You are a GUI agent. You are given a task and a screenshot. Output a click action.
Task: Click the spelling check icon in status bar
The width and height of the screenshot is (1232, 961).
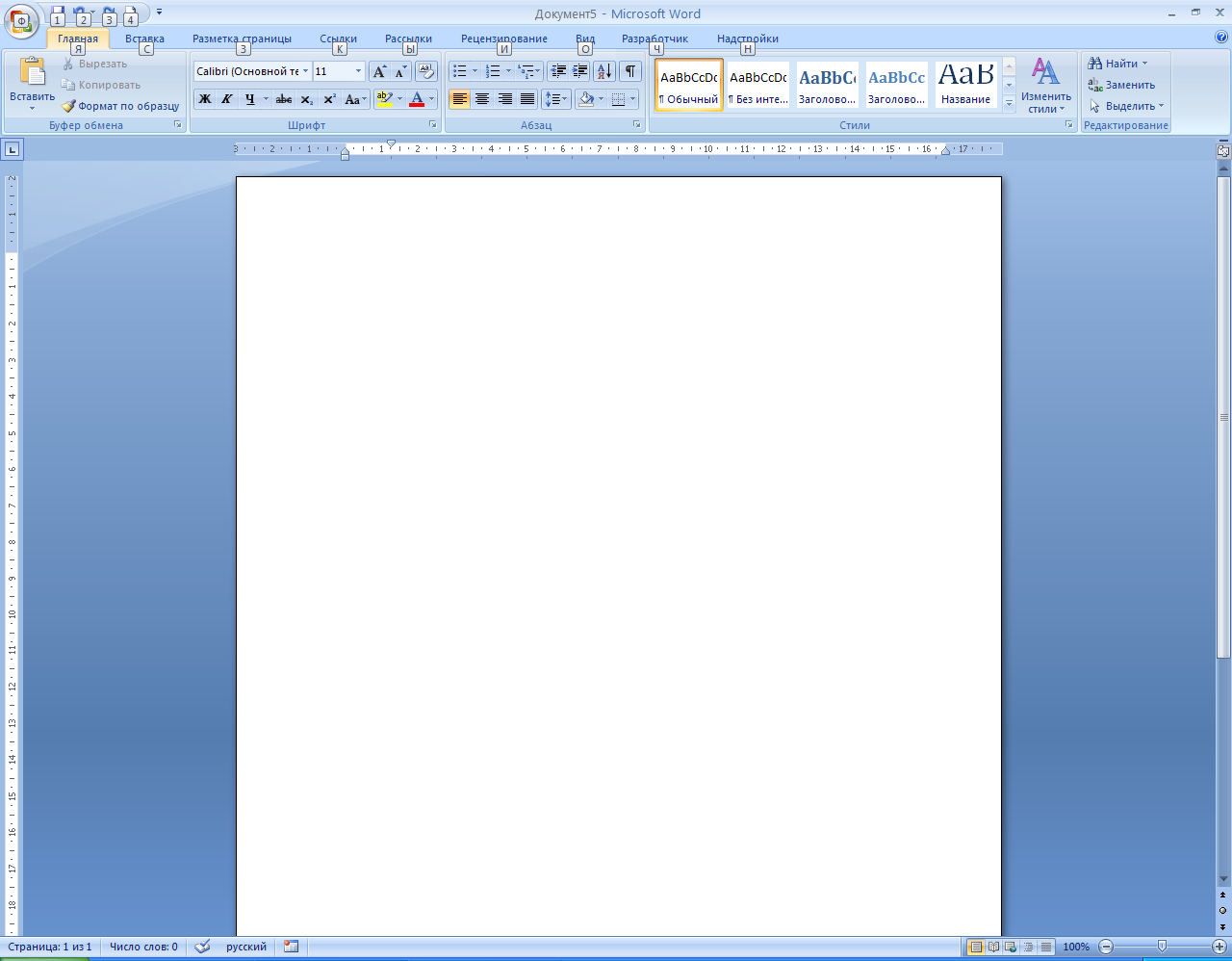[x=202, y=947]
